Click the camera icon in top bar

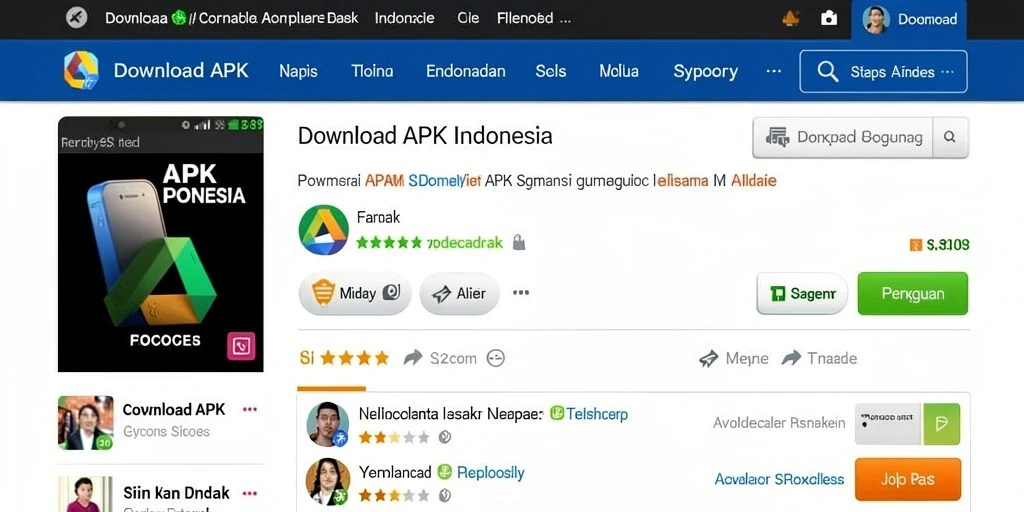829,18
